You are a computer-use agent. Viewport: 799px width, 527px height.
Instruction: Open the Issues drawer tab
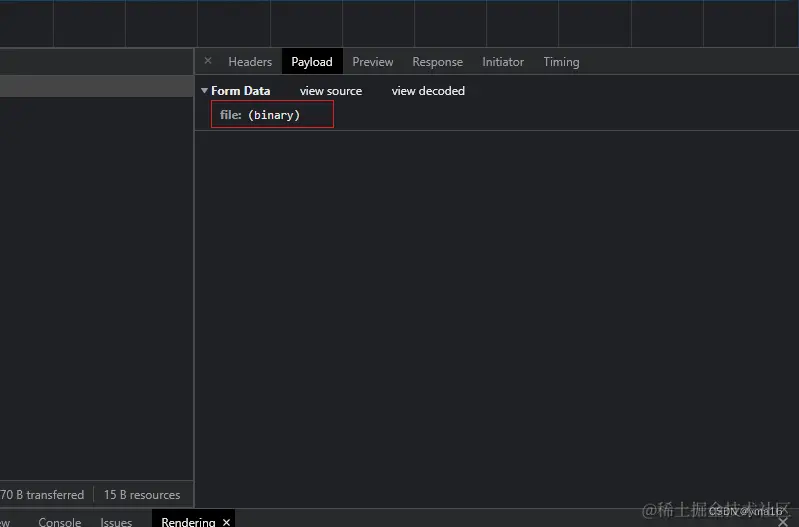coord(116,522)
